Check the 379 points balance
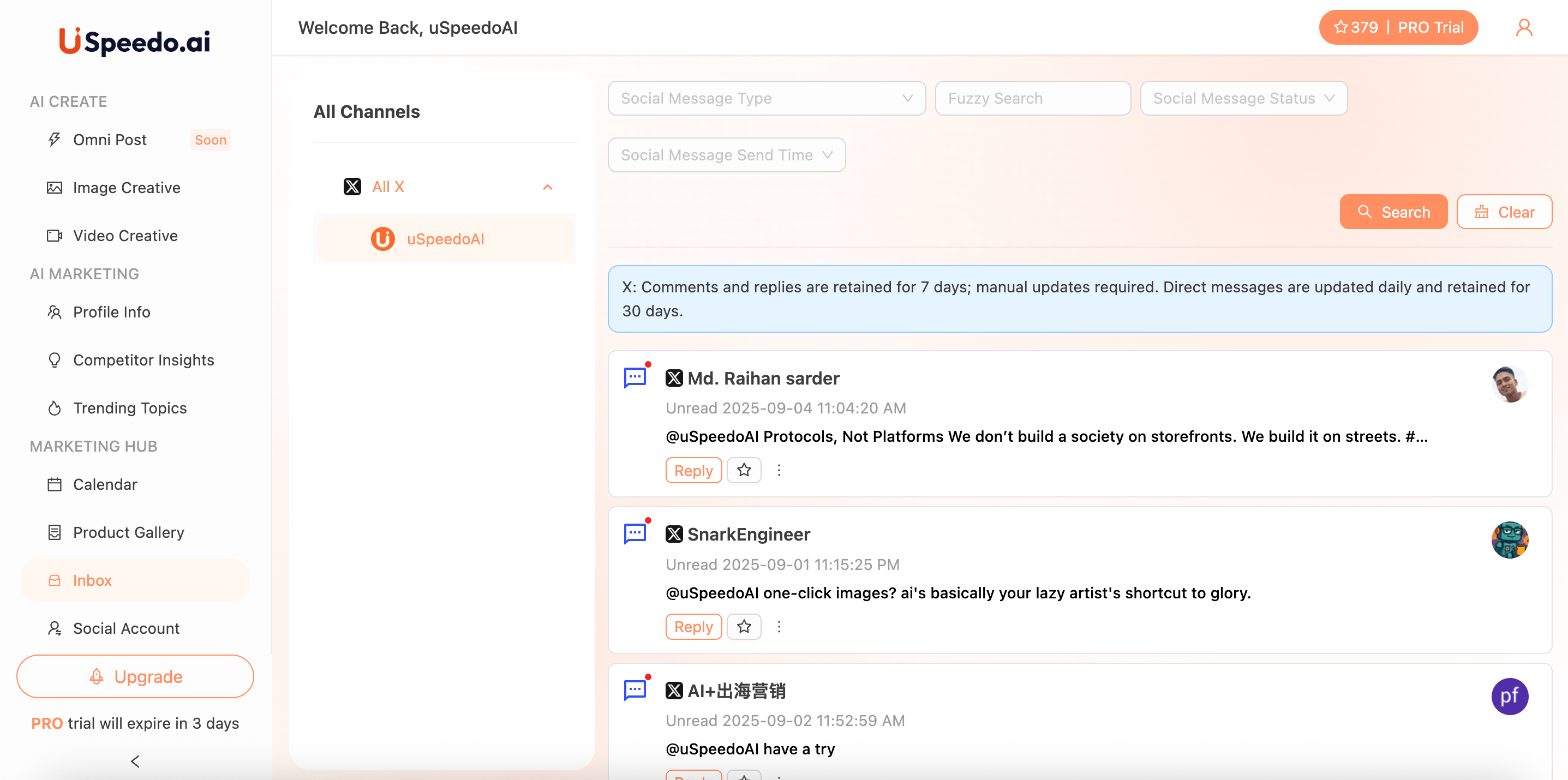The height and width of the screenshot is (780, 1568). coord(1357,27)
